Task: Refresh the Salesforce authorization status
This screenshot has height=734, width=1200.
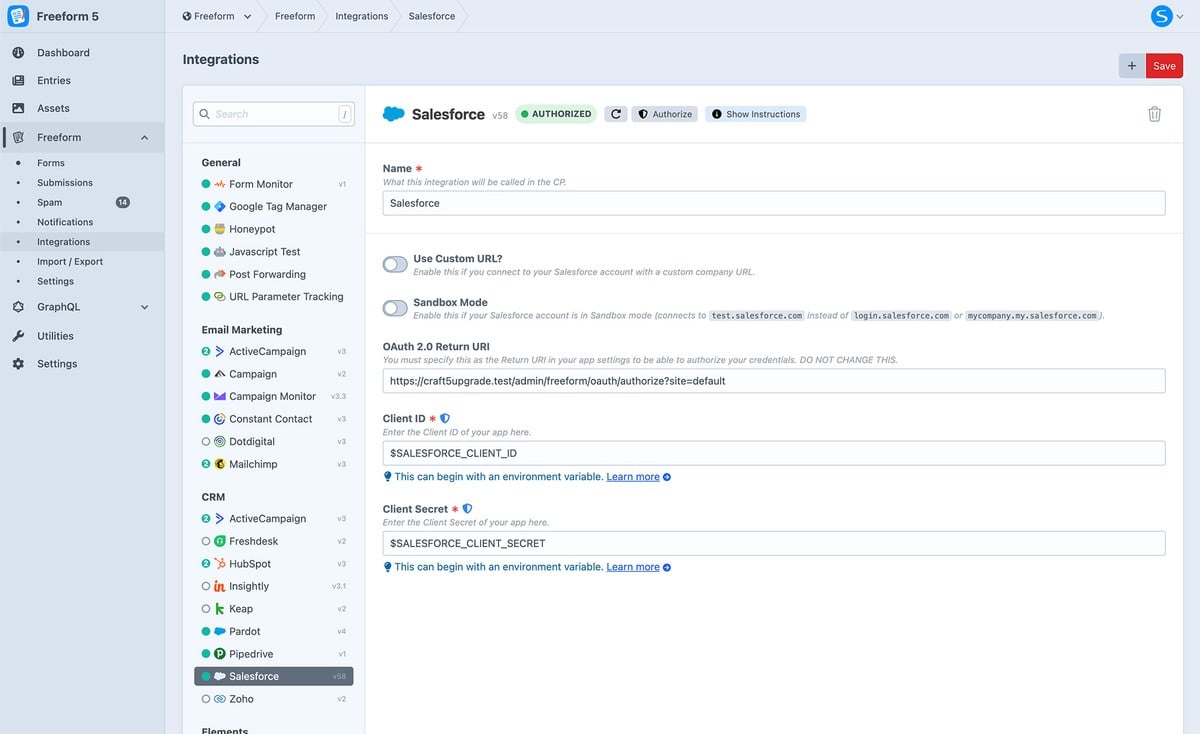Action: [616, 114]
